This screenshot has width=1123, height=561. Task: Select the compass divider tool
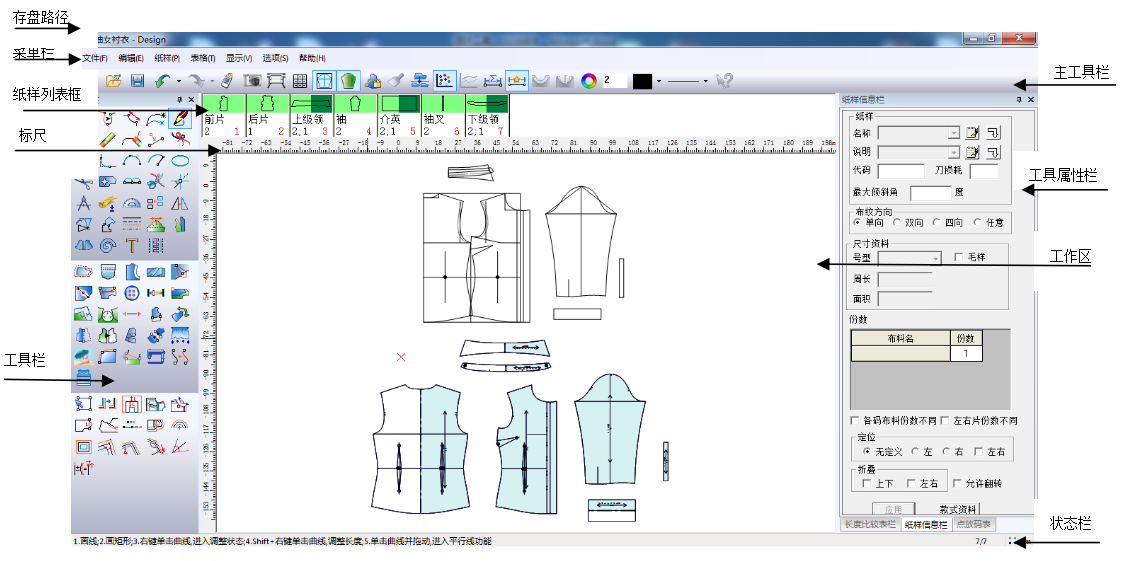(84, 203)
